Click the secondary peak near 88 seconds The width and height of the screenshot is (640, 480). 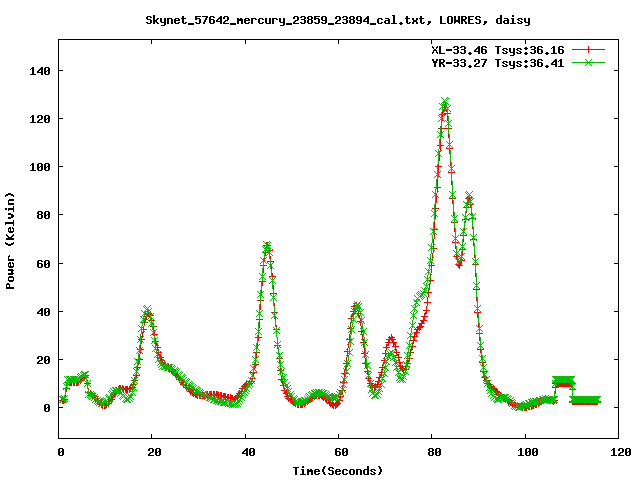click(469, 196)
